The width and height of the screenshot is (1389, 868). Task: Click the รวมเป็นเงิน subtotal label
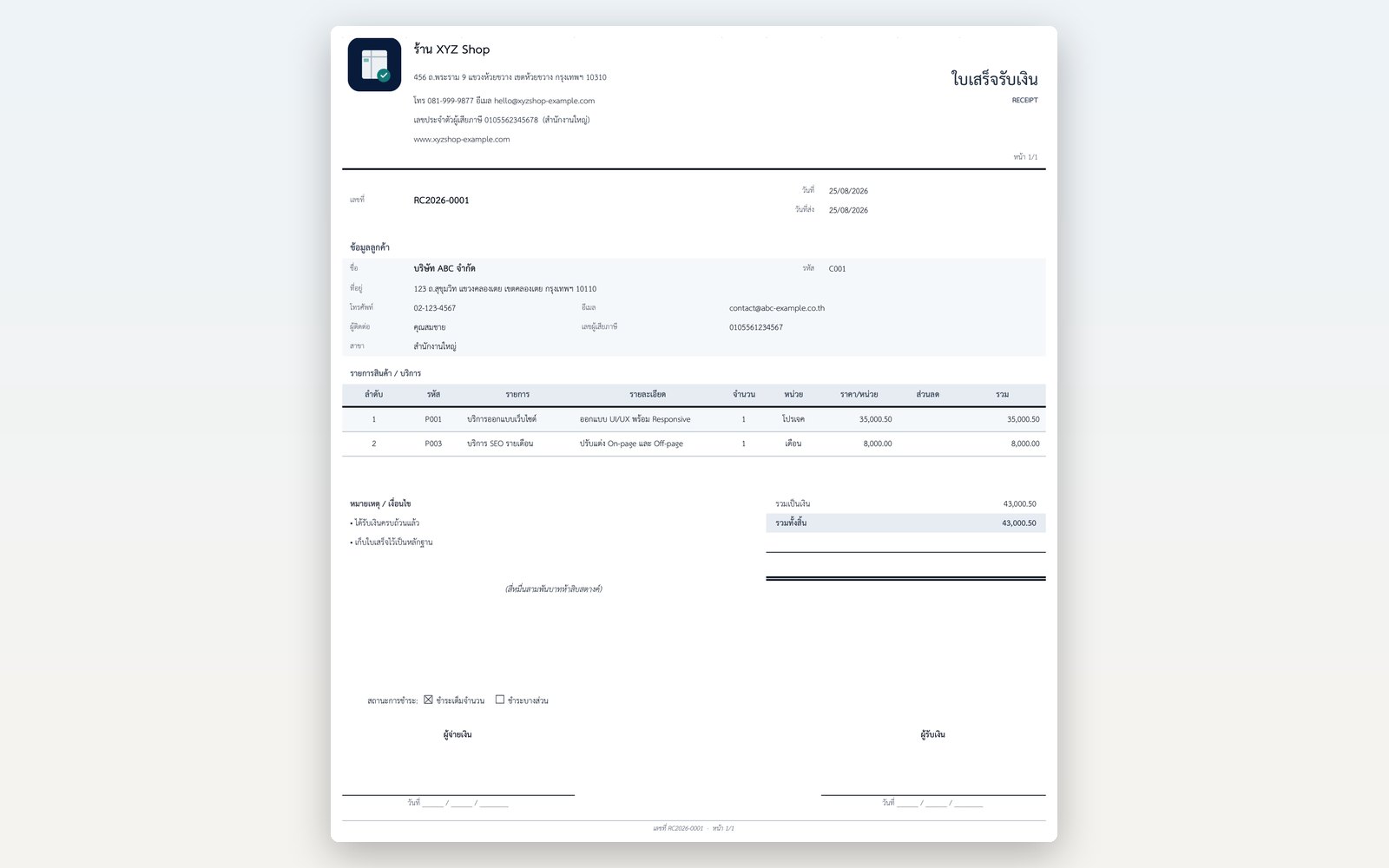click(x=793, y=503)
